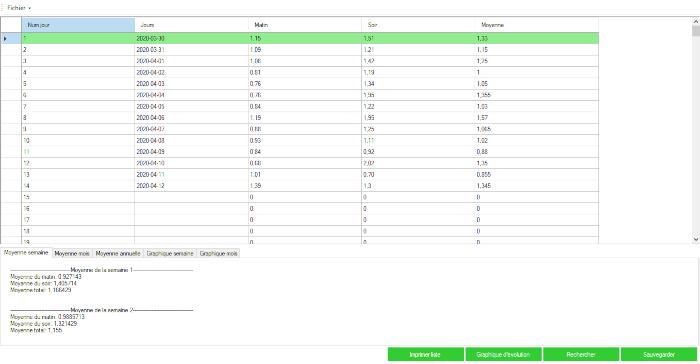
Task: Open the Graphique mois tab
Action: pos(218,253)
